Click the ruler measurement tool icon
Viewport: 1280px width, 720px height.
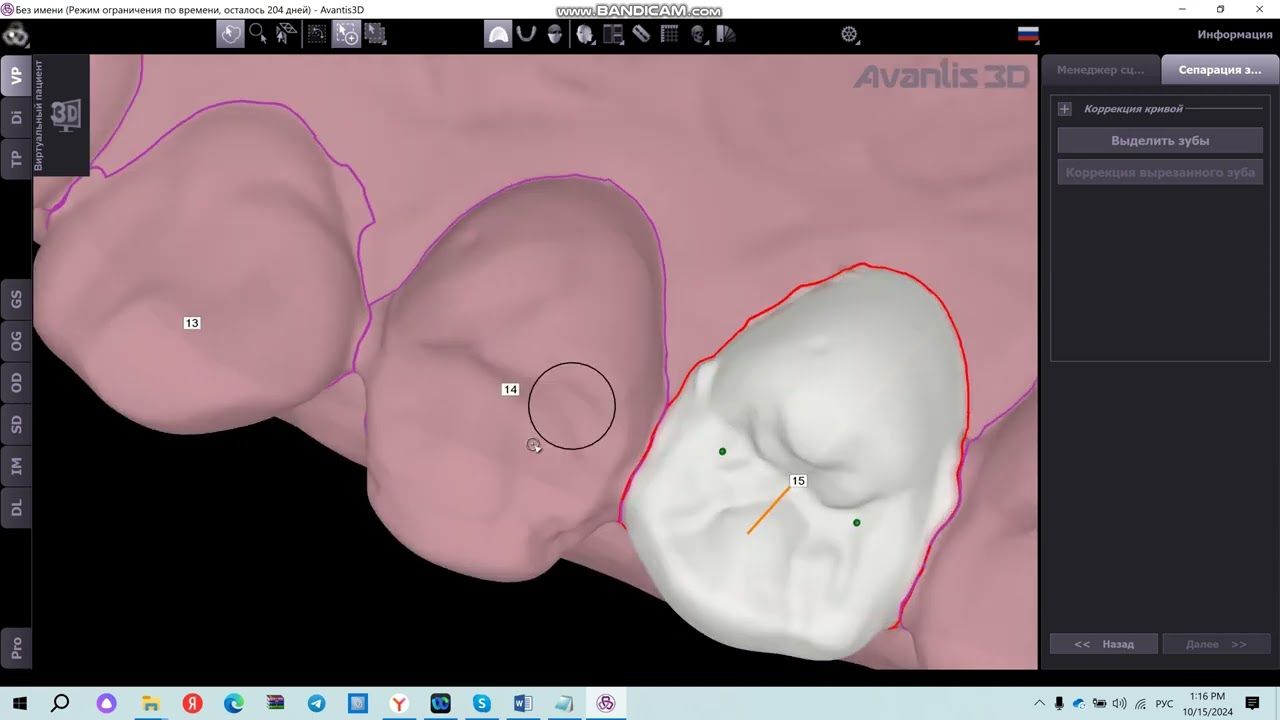pyautogui.click(x=641, y=35)
